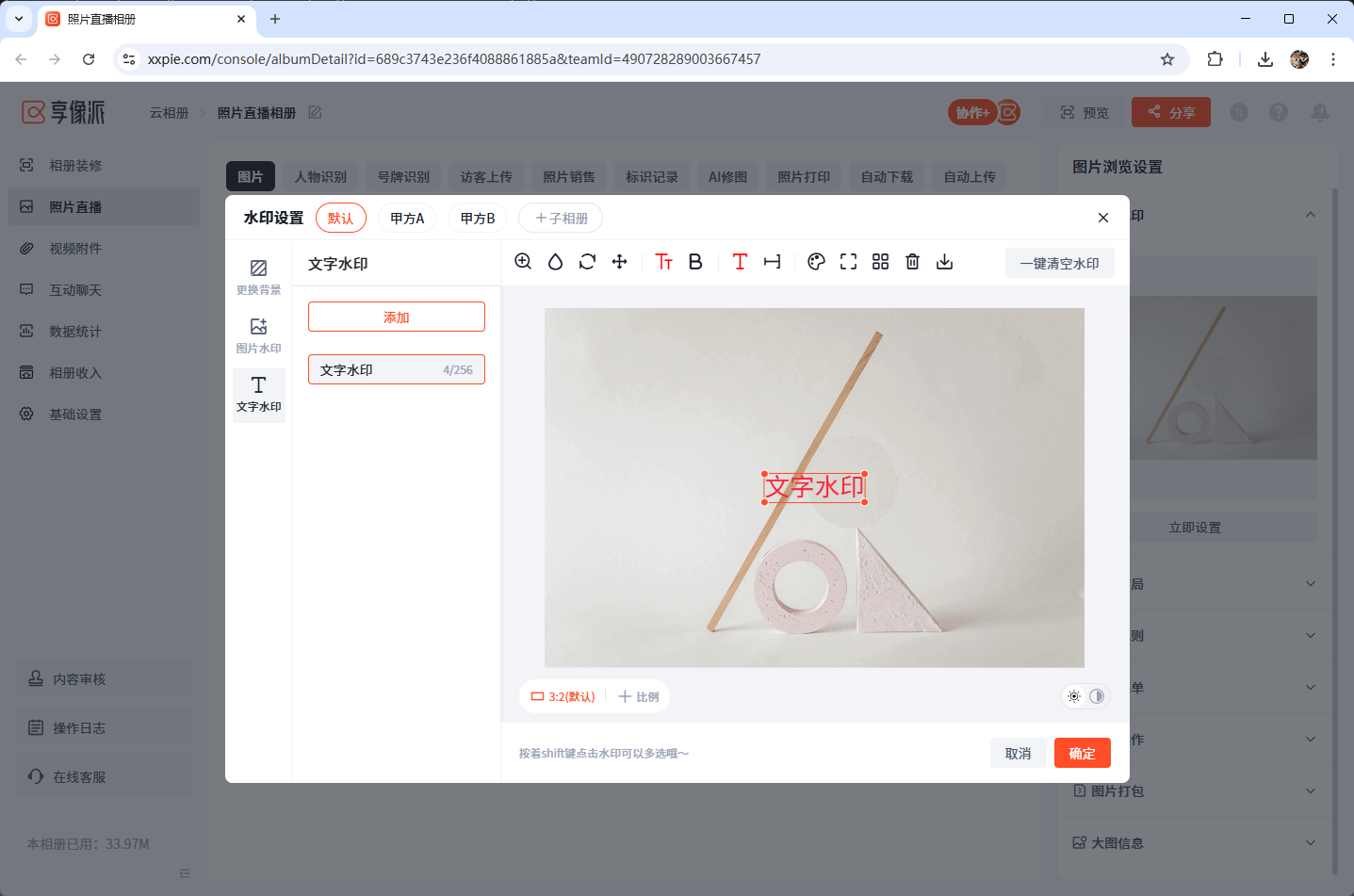Click the red font size icon
Viewport: 1354px width, 896px height.
[663, 262]
